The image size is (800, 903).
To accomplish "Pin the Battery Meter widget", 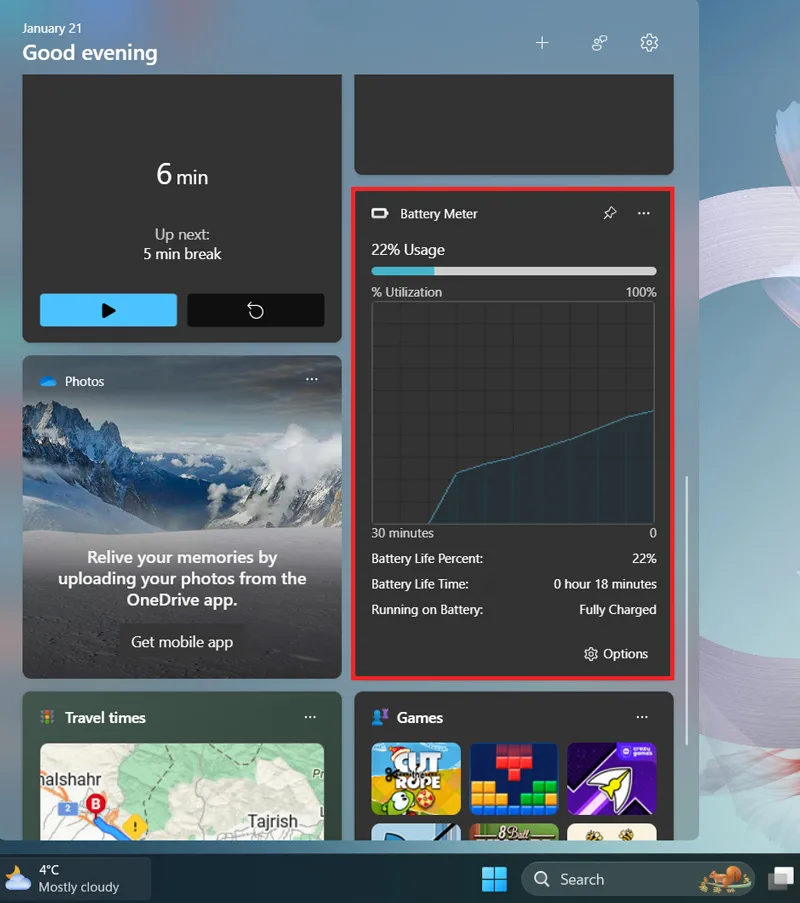I will (610, 213).
